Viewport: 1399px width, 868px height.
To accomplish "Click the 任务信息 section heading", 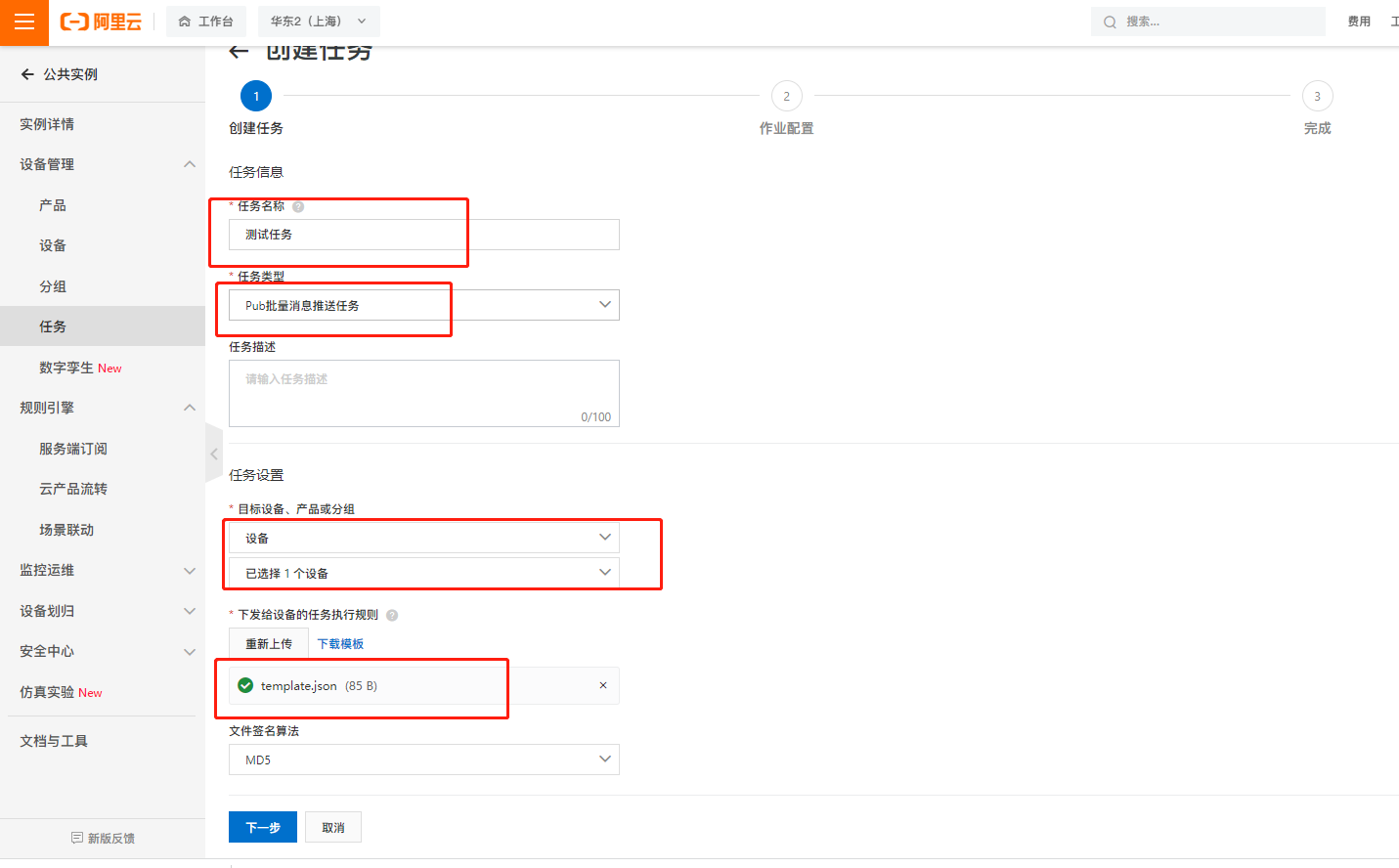I will pyautogui.click(x=256, y=172).
